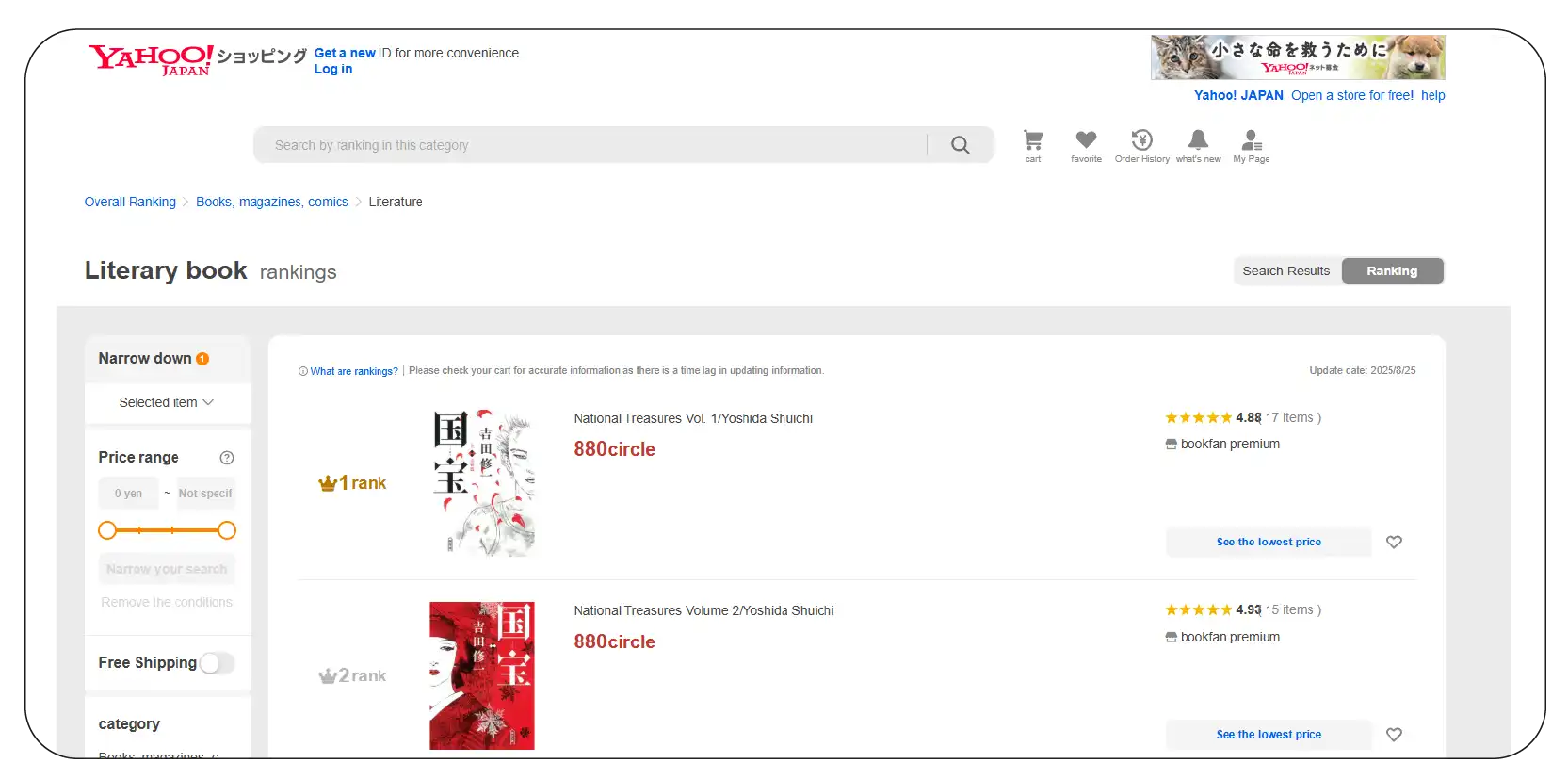
Task: Favorite National Treasures Volume 2 with heart
Action: (x=1394, y=735)
